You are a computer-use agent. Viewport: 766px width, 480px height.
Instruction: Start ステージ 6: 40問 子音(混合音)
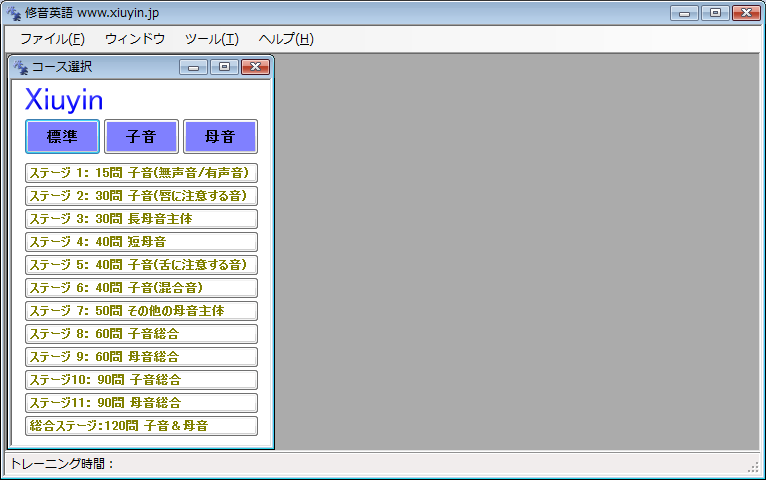(x=141, y=288)
